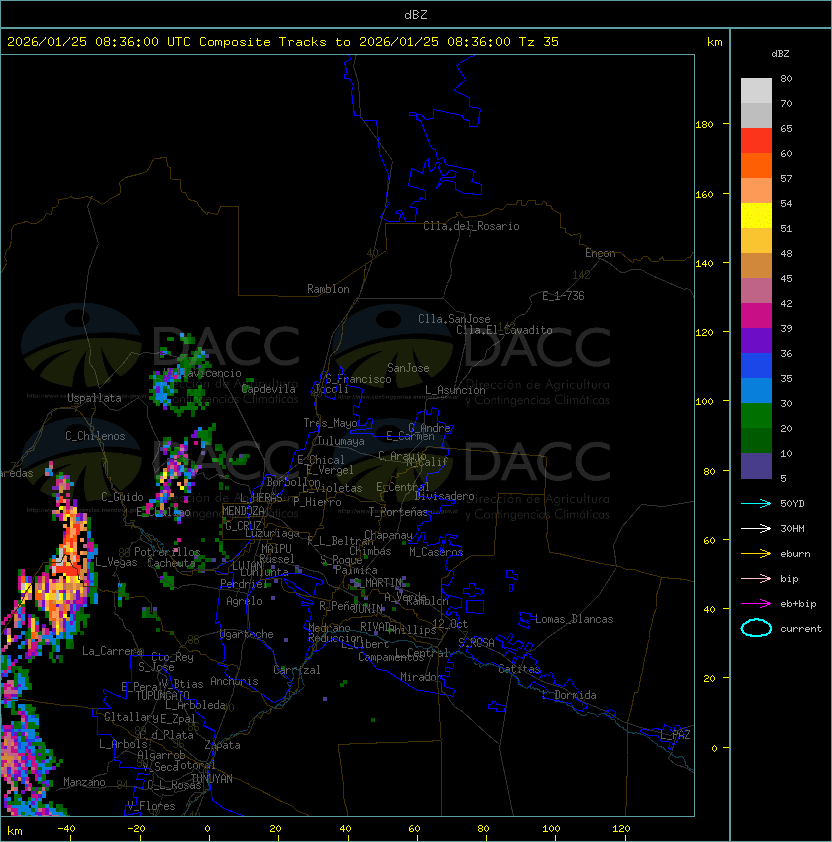Select the magenta 39-42 dBZ color band
This screenshot has height=842, width=832.
coord(756,316)
